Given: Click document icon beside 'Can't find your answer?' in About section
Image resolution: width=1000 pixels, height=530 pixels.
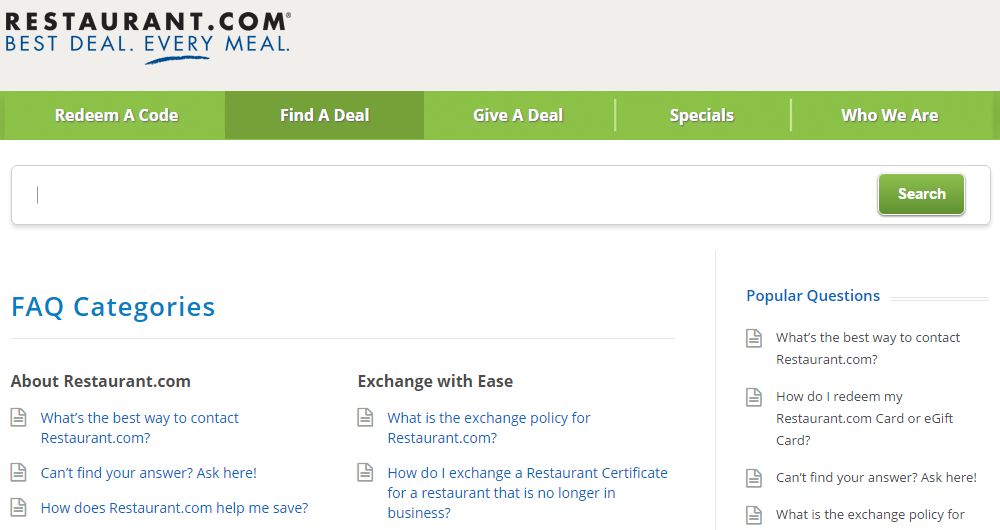Looking at the screenshot, I should click(x=18, y=473).
